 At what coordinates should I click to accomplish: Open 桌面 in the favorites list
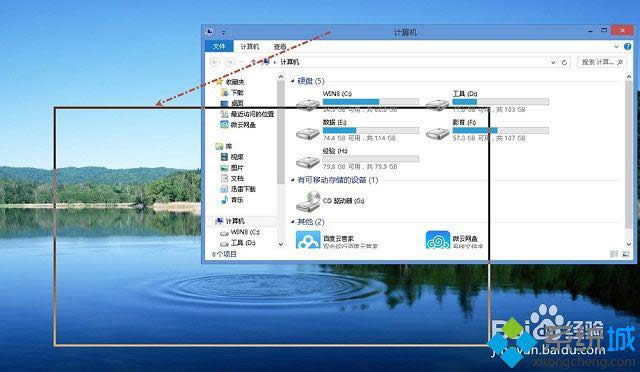pos(232,103)
